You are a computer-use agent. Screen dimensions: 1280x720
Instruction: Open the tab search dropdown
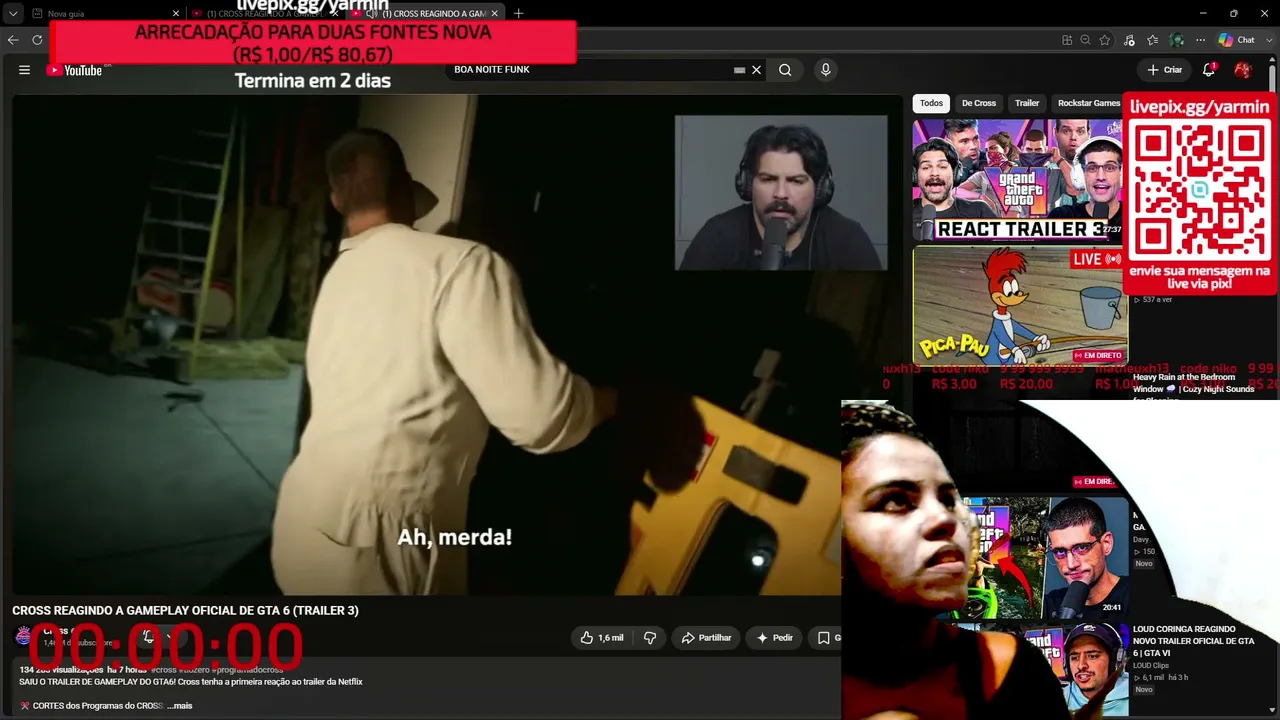[x=13, y=14]
